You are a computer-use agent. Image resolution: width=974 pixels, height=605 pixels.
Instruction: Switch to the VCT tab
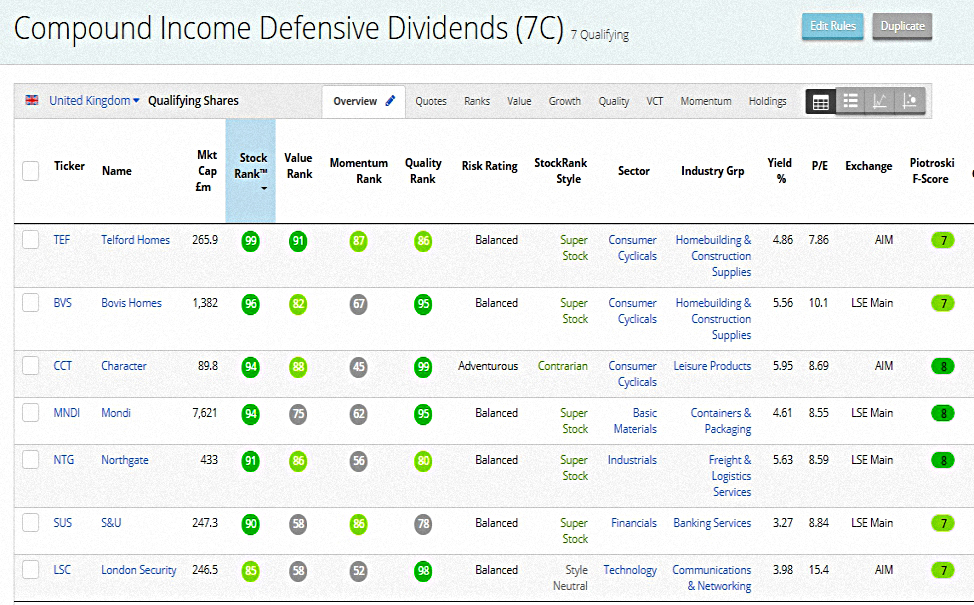pos(655,101)
